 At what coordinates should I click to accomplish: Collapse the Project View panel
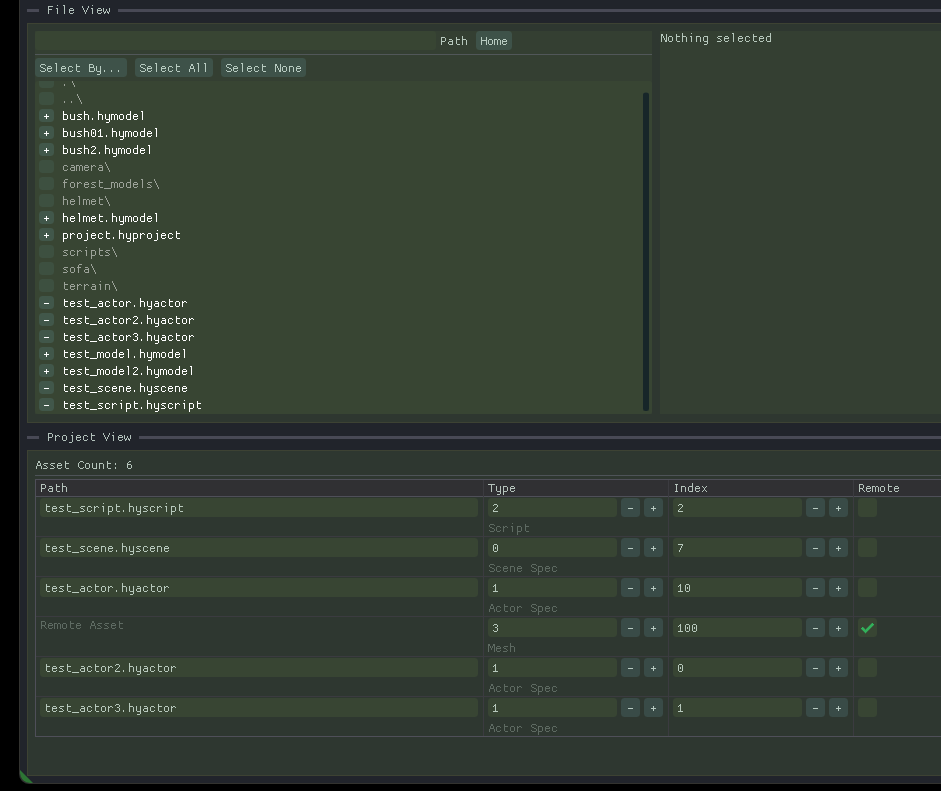(x=33, y=437)
